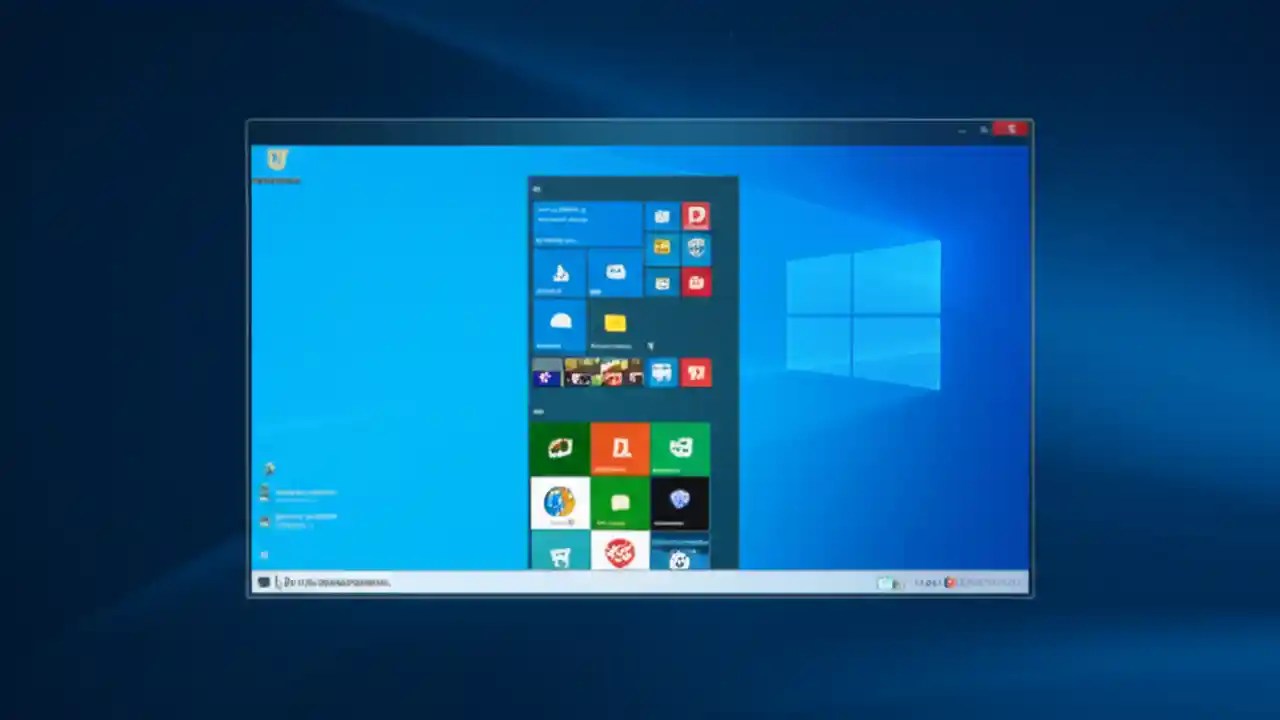Image resolution: width=1280 pixels, height=720 pixels.
Task: Launch the blue shield security tile
Action: point(695,248)
